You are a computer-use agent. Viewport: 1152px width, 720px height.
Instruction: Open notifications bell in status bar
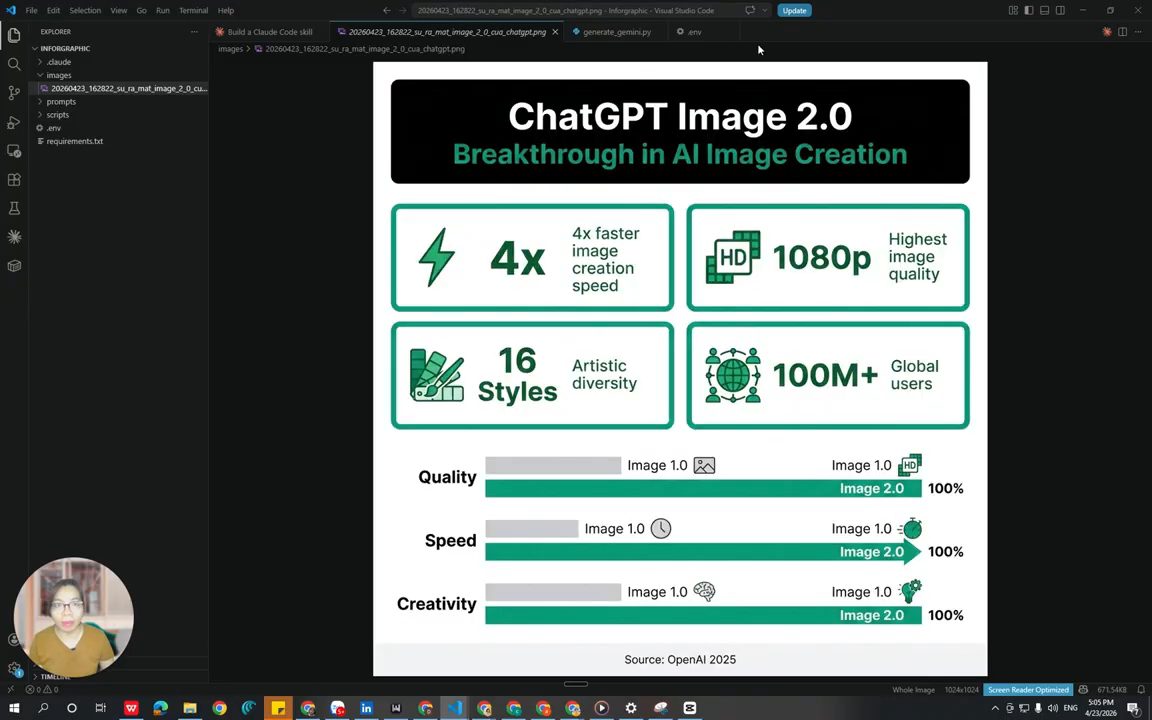point(1141,690)
